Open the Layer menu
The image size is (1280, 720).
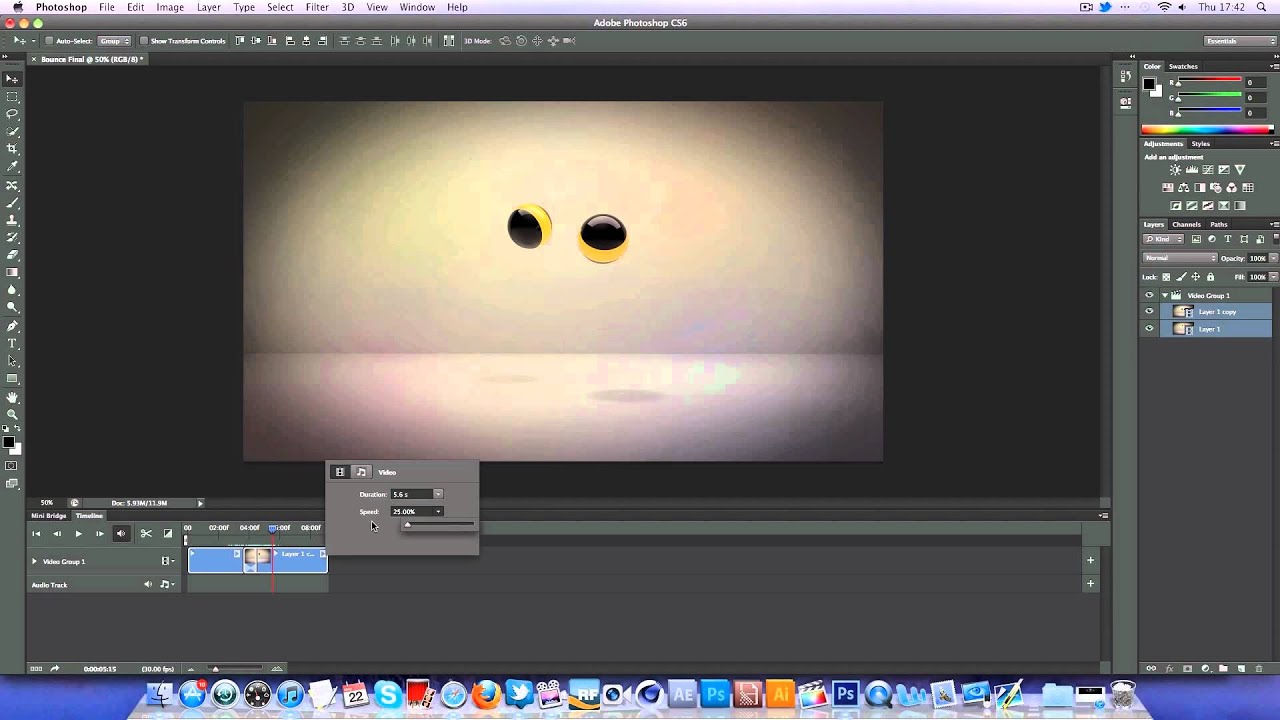208,7
